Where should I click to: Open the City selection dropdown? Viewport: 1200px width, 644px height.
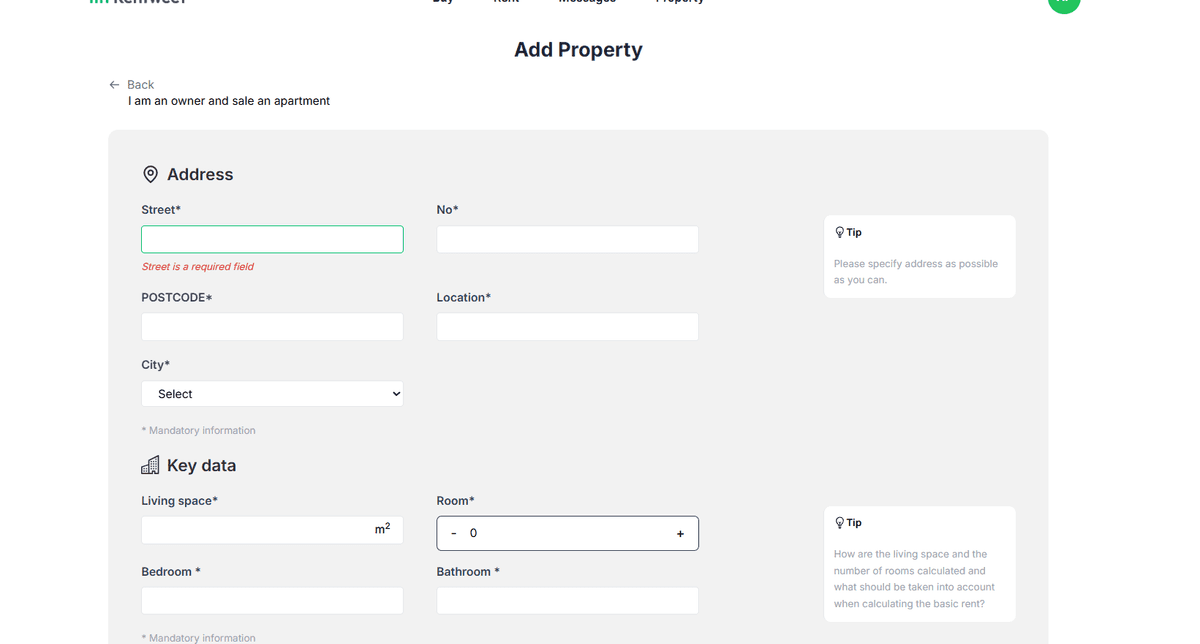tap(272, 393)
